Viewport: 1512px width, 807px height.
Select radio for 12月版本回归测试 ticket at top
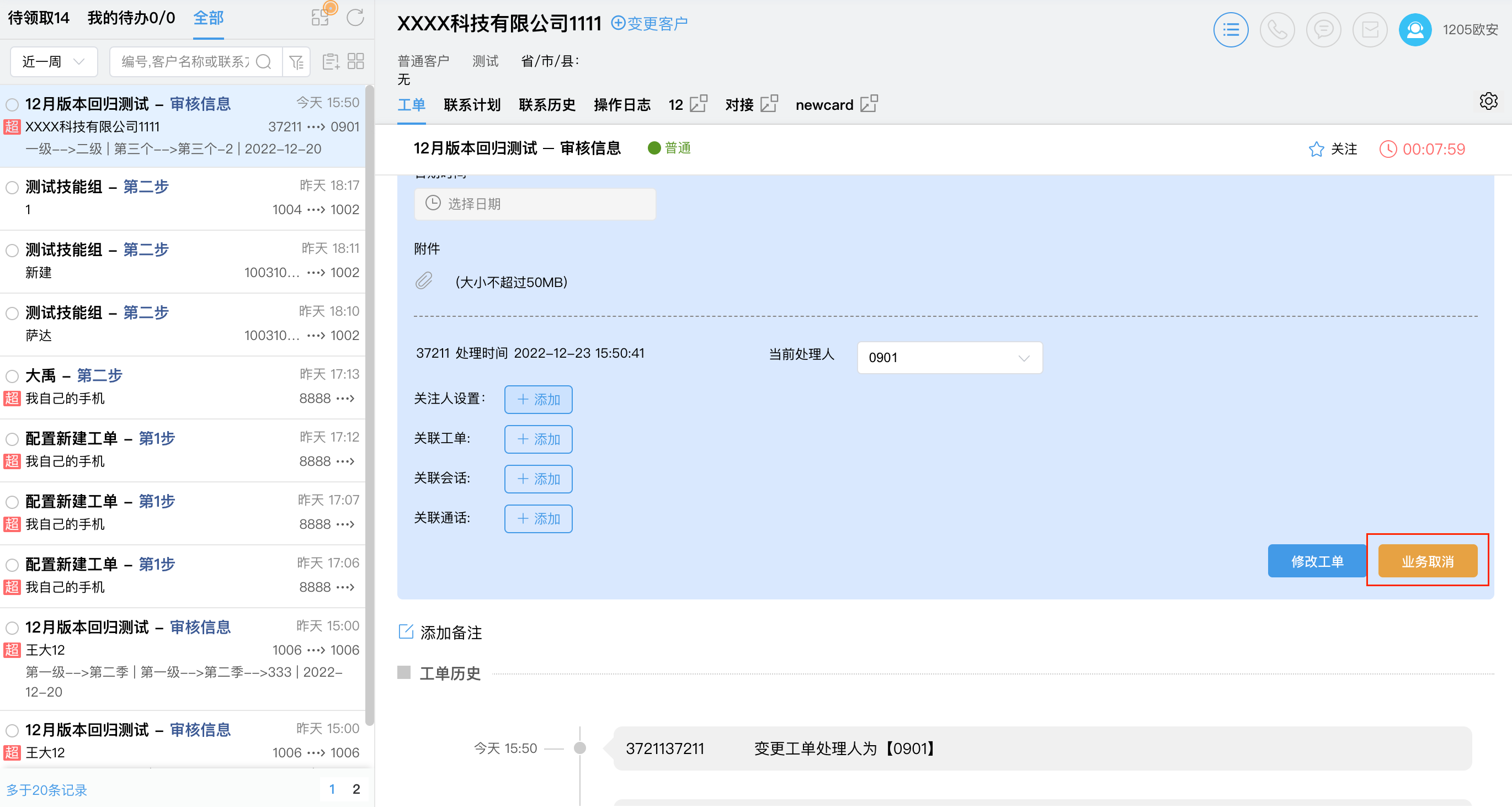(12, 104)
